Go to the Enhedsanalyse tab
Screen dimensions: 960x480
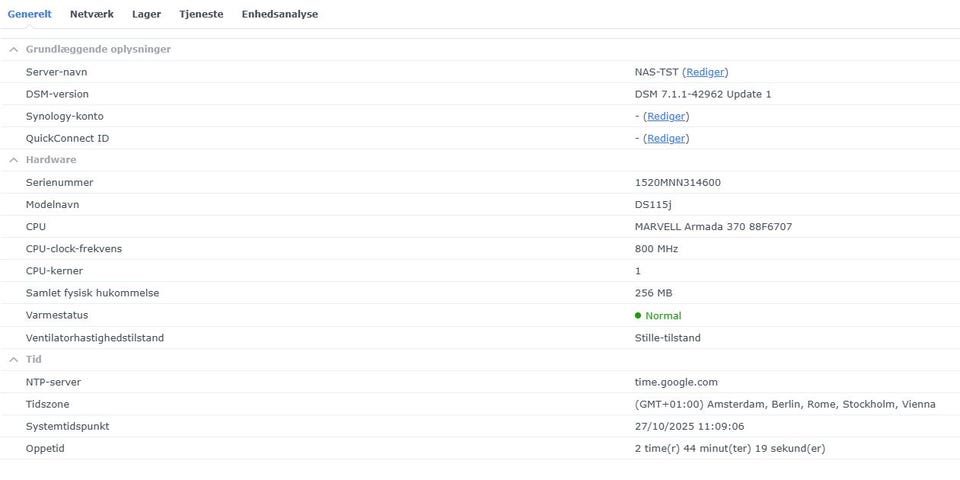click(x=280, y=14)
